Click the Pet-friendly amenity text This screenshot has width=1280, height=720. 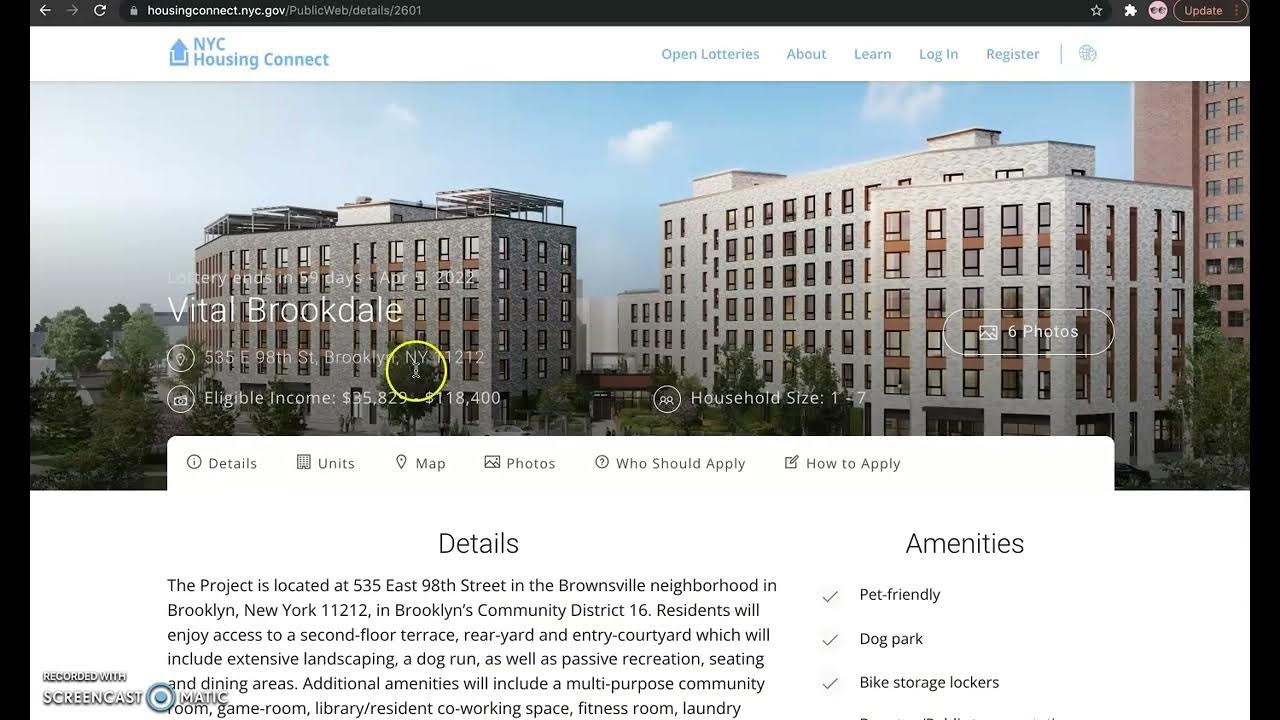tap(900, 594)
